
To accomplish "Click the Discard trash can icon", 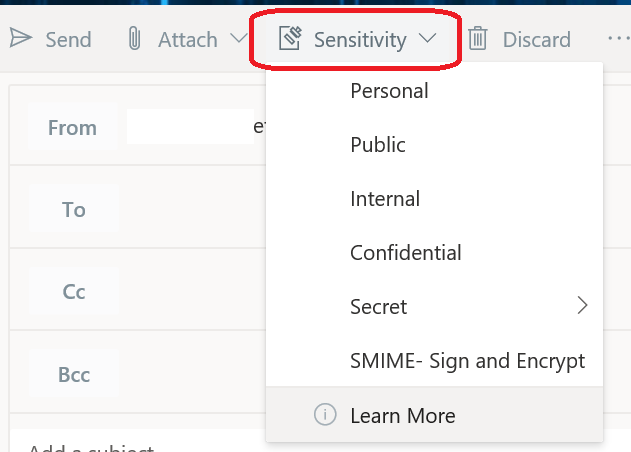I will point(478,39).
